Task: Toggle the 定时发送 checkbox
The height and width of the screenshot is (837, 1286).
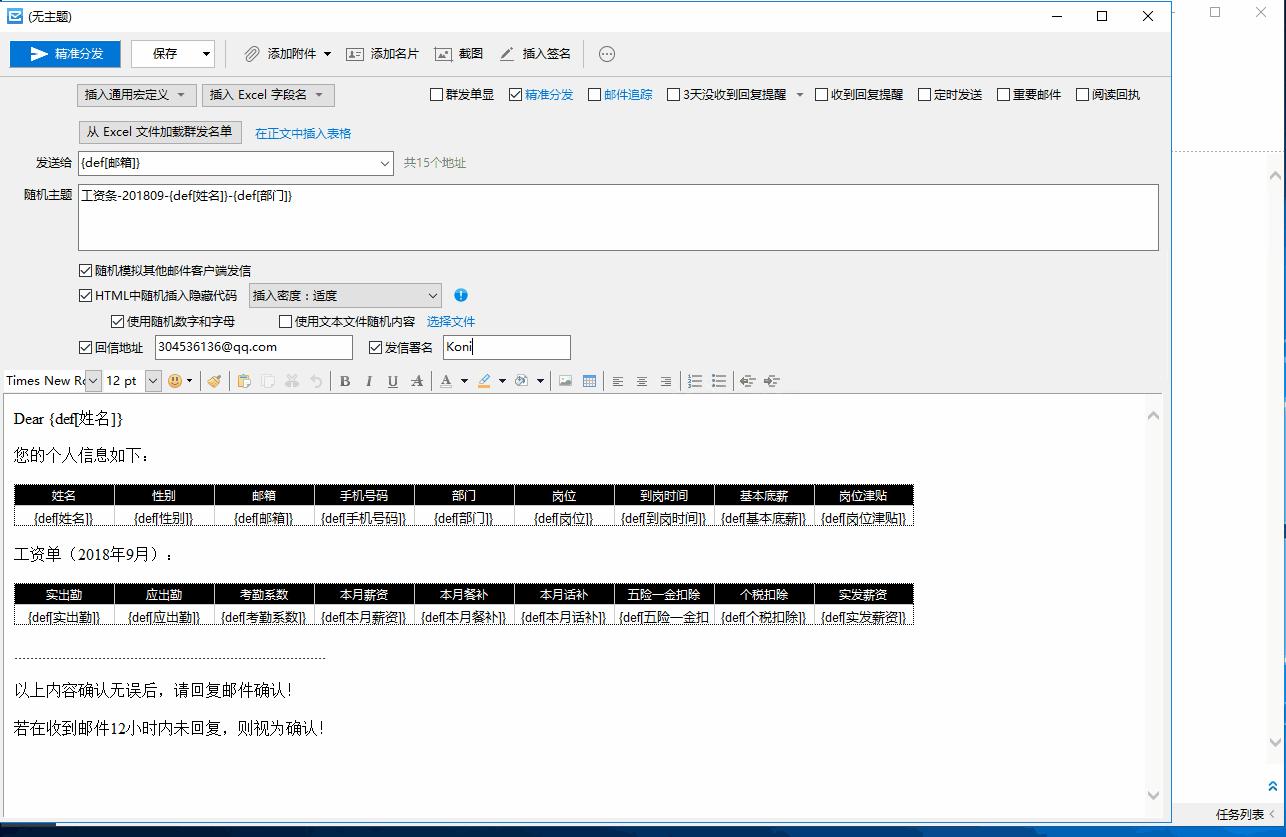Action: pyautogui.click(x=925, y=95)
